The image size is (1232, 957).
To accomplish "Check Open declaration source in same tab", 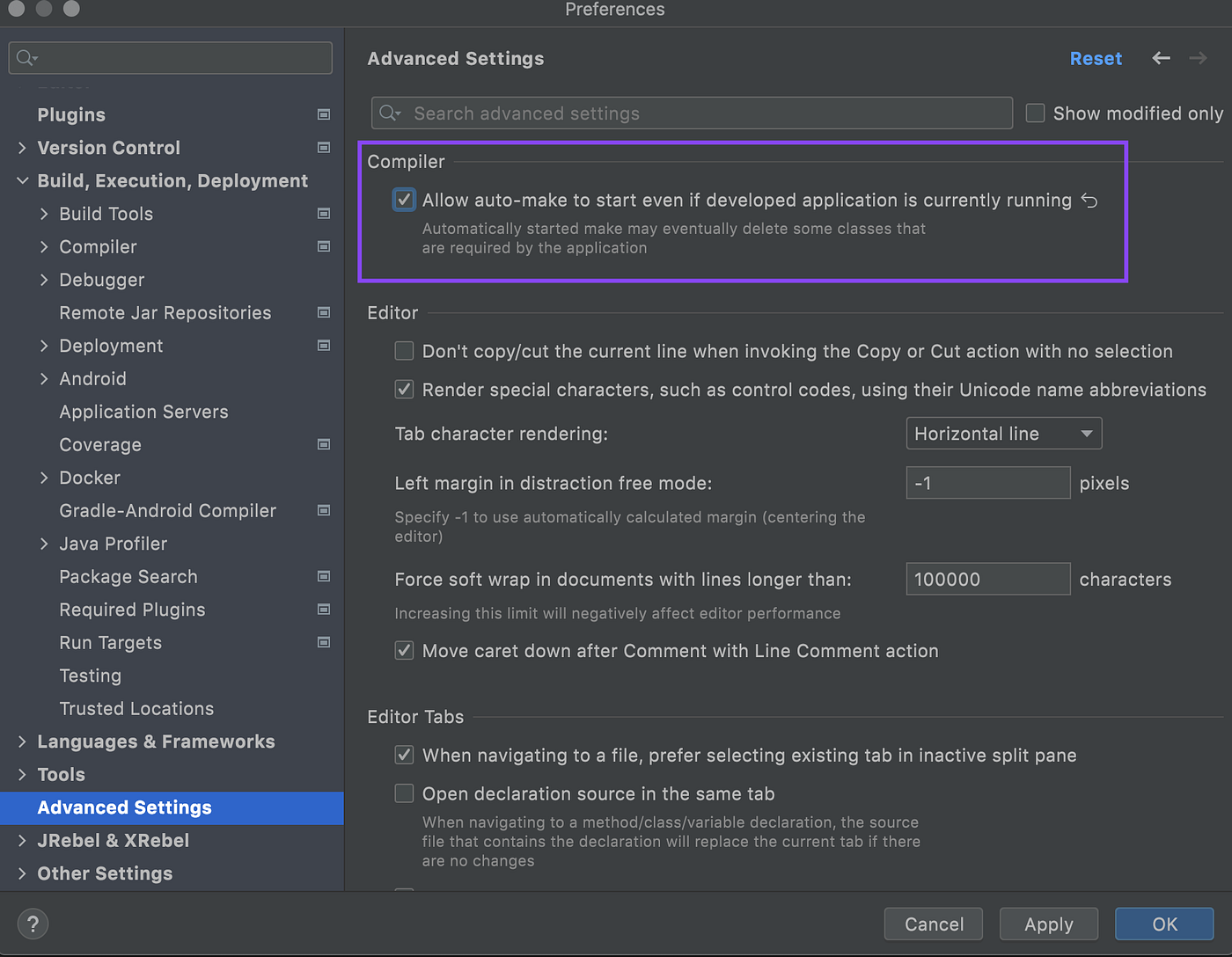I will pos(404,793).
